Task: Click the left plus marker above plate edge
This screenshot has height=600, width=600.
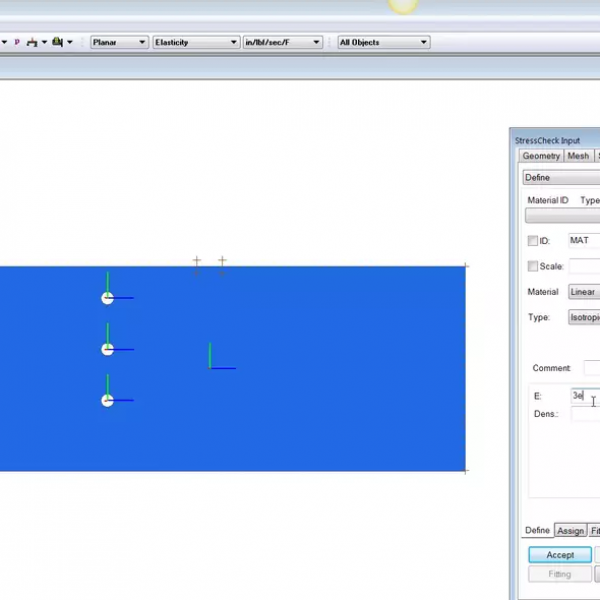Action: [197, 261]
